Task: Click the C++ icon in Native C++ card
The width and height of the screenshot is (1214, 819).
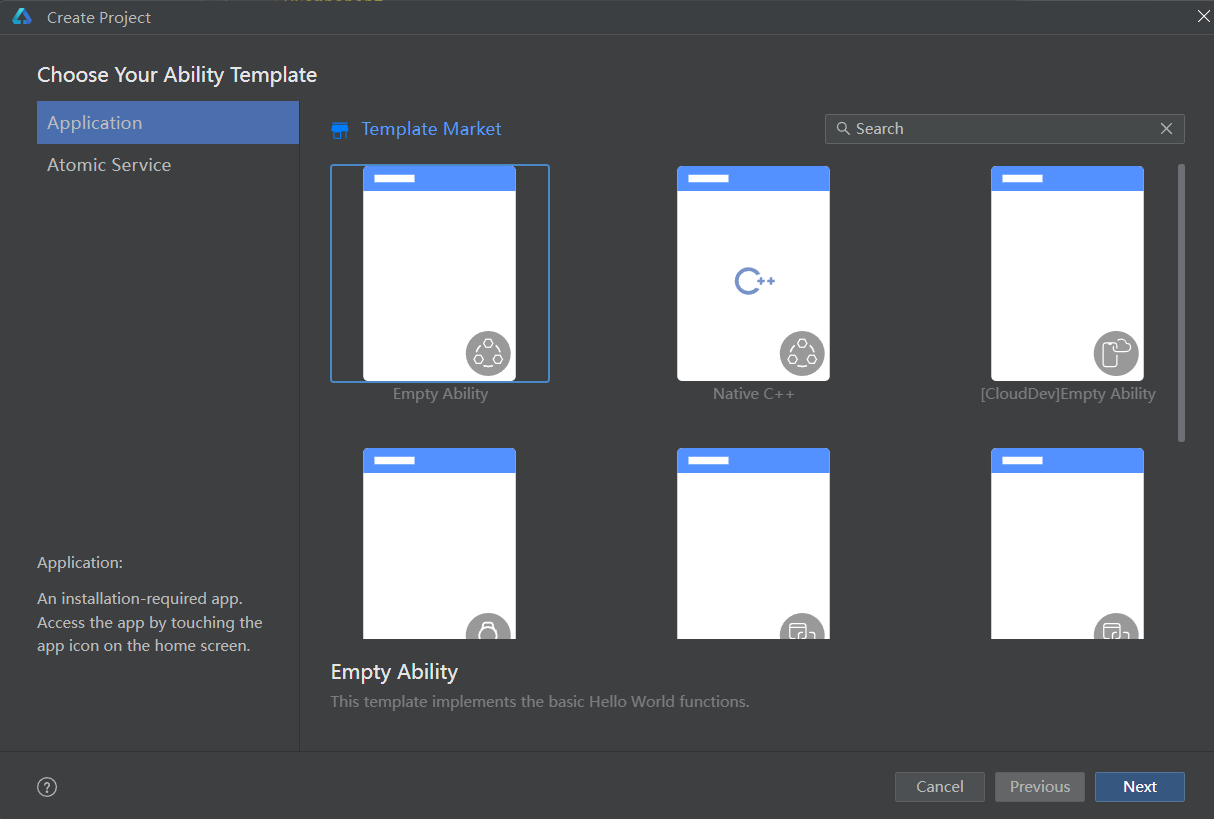Action: (x=755, y=282)
